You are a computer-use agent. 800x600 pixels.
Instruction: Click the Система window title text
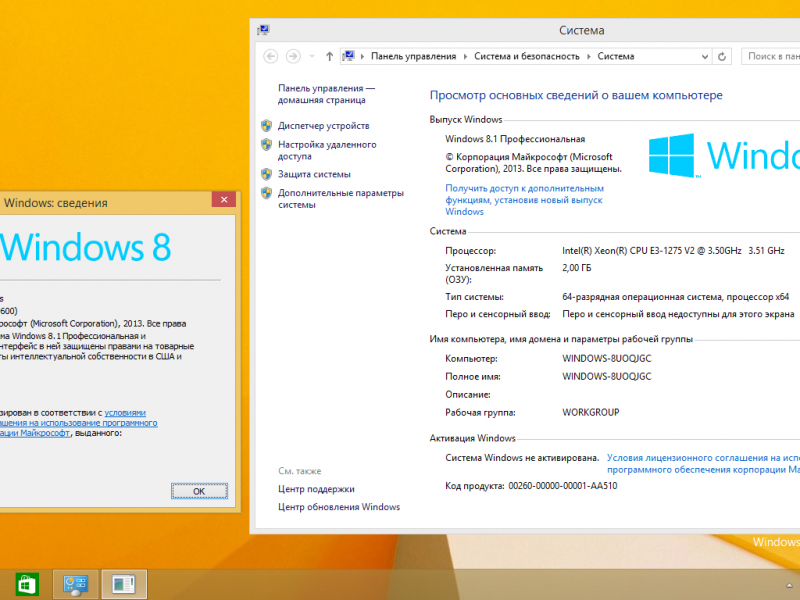tap(582, 30)
